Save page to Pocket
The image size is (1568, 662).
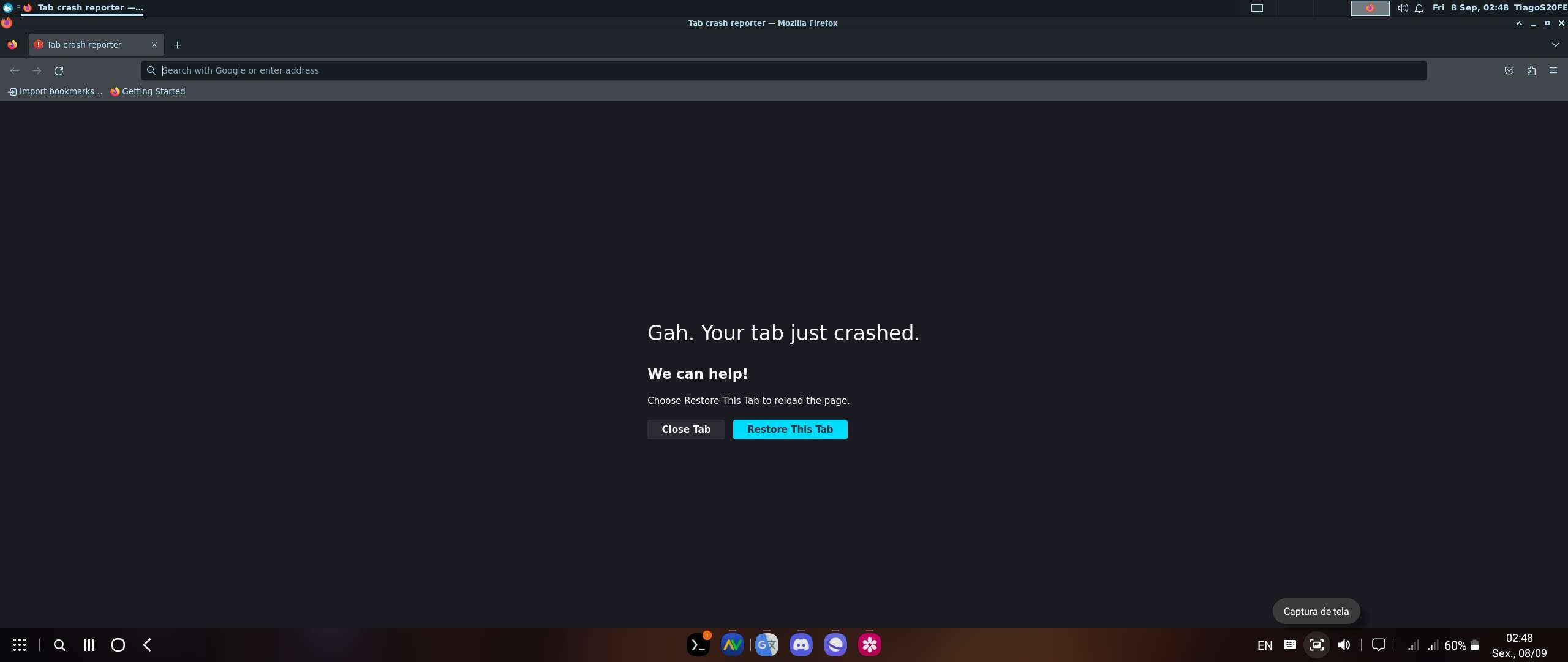tap(1509, 70)
